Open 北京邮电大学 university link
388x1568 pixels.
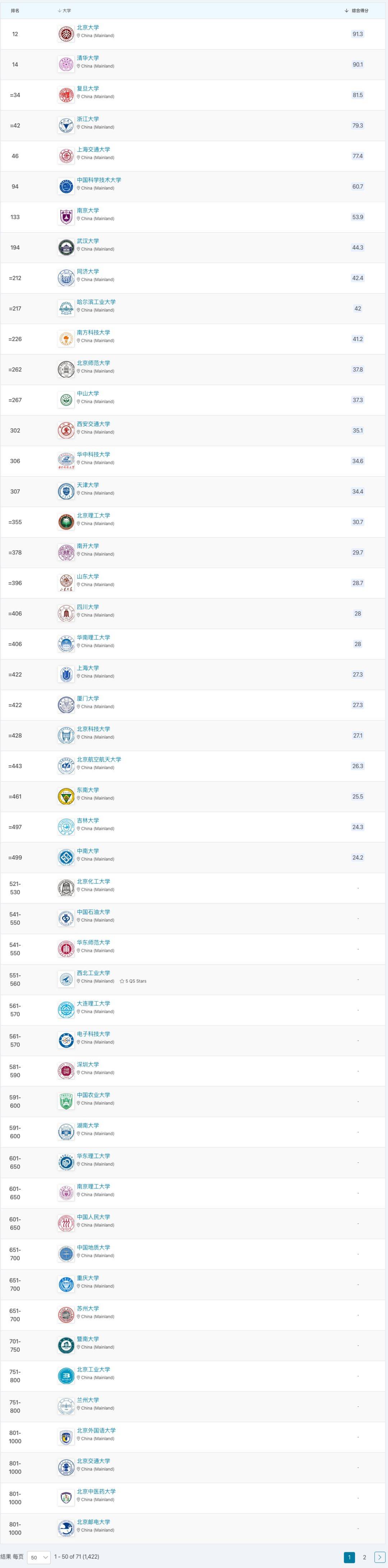[x=93, y=1522]
